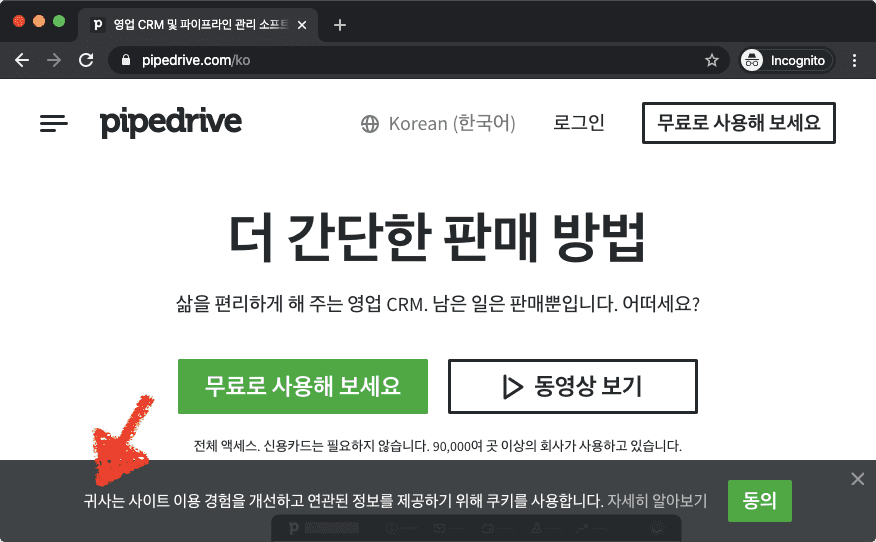The width and height of the screenshot is (876, 542).
Task: View site info via the lock icon
Action: 126,60
